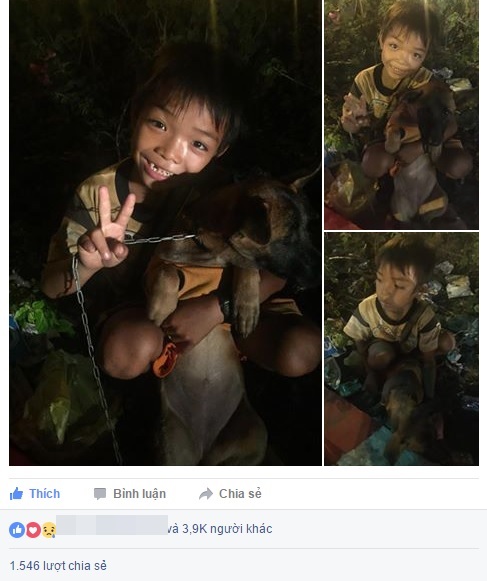Click the Bình luận text label
The height and width of the screenshot is (581, 487).
pyautogui.click(x=139, y=494)
